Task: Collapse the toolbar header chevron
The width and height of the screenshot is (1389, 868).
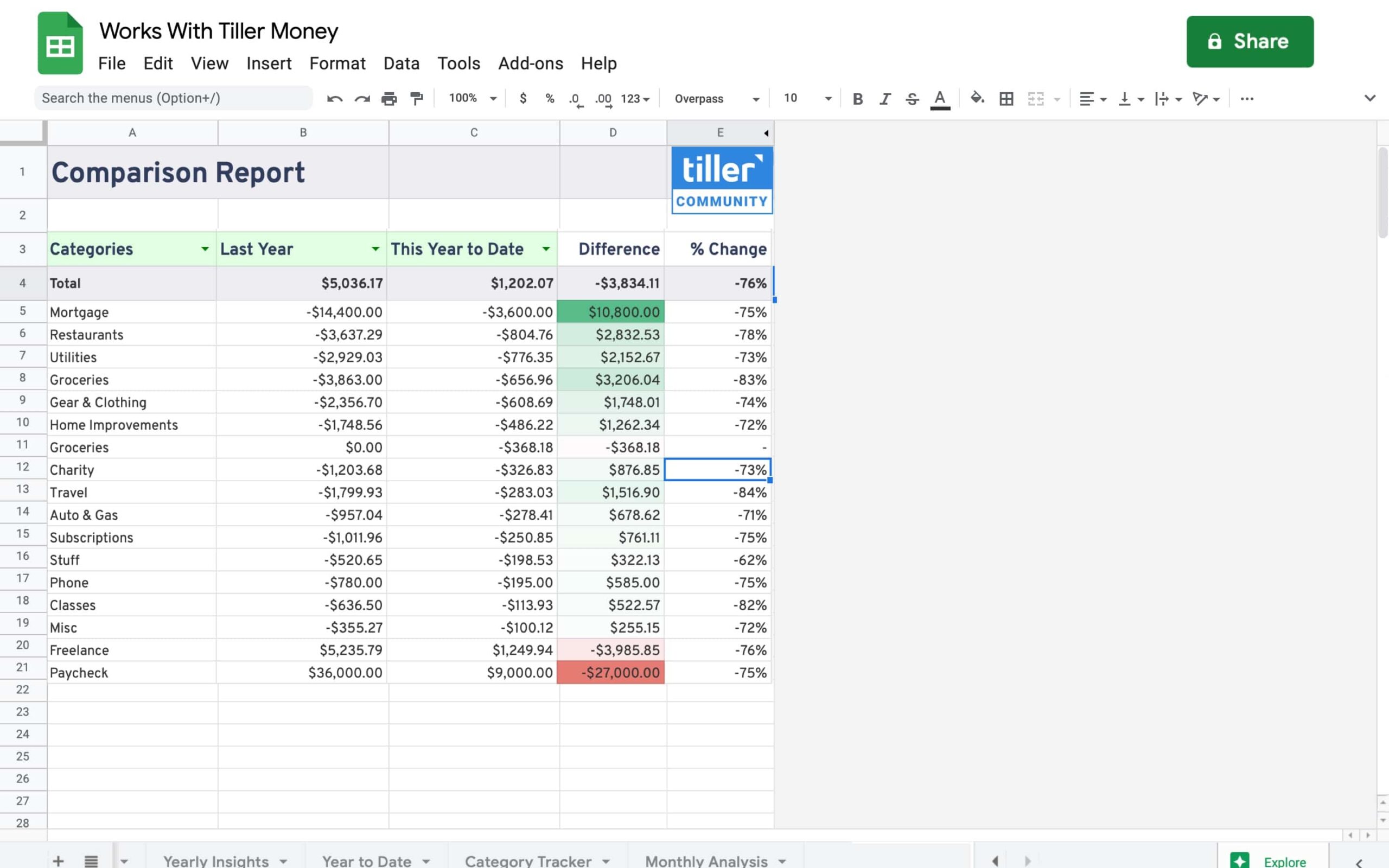Action: [x=1370, y=98]
